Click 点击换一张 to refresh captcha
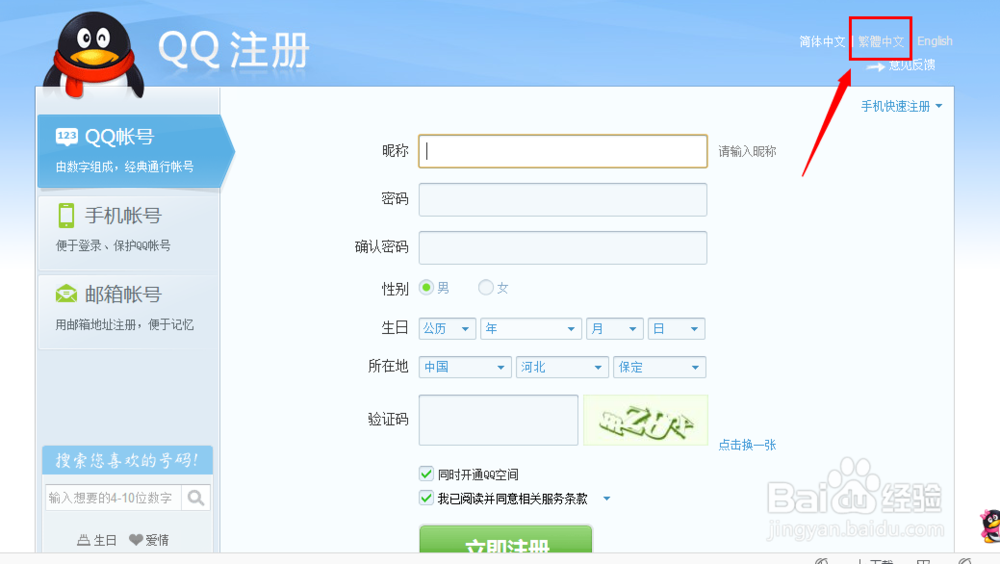This screenshot has width=1000, height=564. (747, 445)
